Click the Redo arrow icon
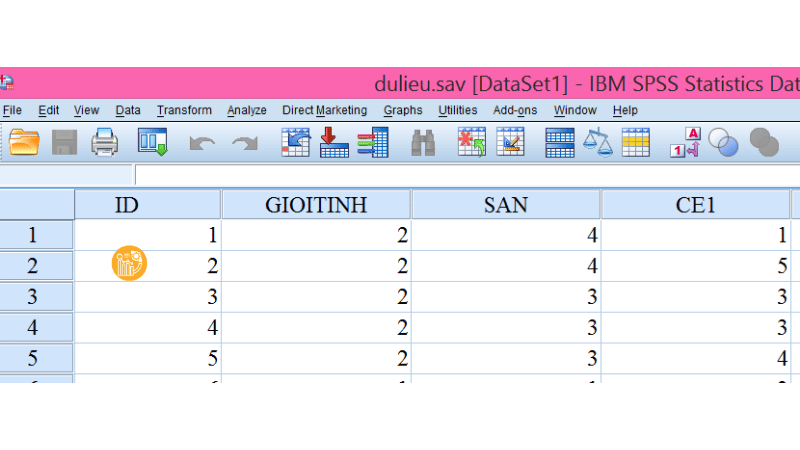Image resolution: width=800 pixels, height=450 pixels. [x=244, y=144]
